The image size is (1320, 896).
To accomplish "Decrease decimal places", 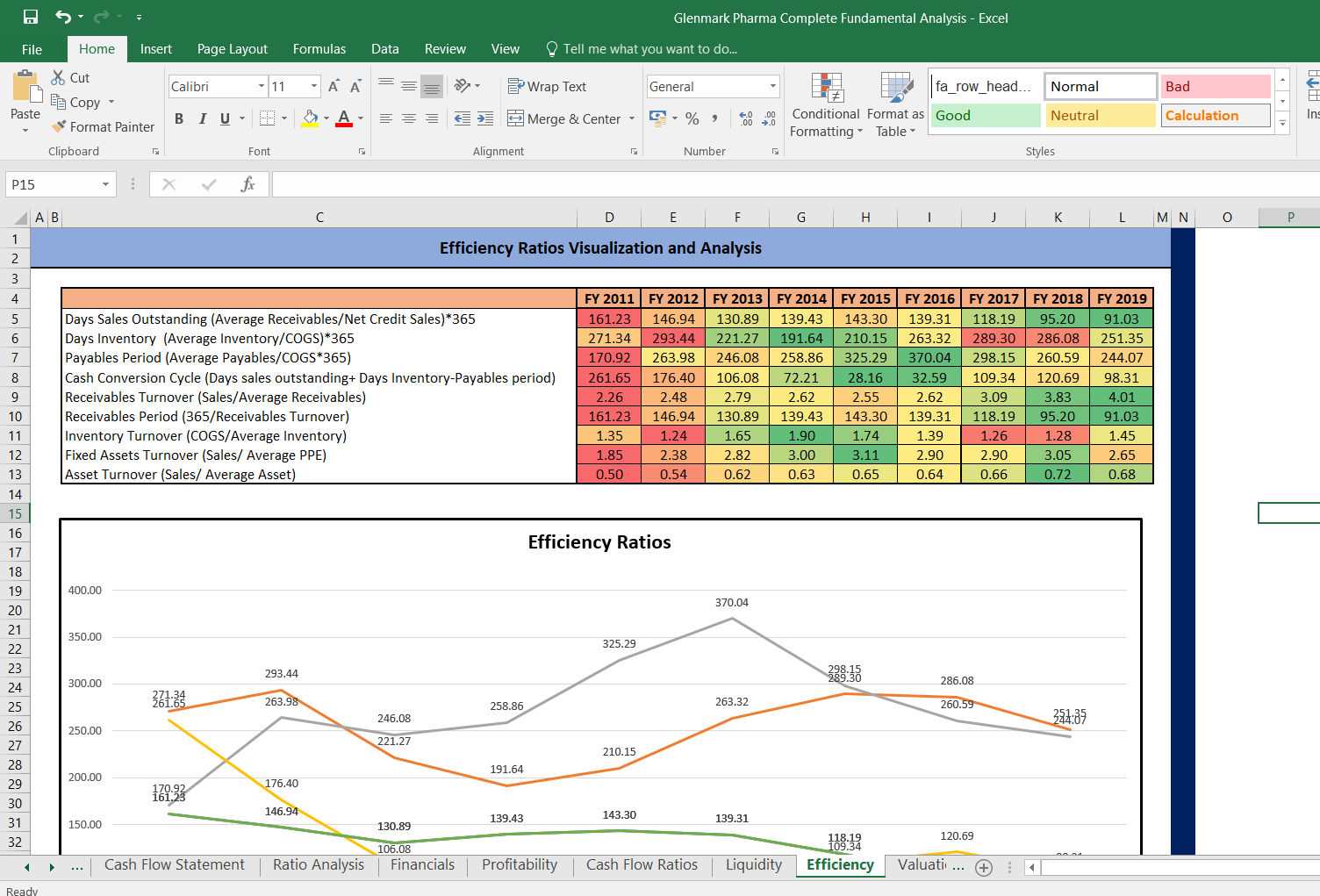I will (x=769, y=118).
